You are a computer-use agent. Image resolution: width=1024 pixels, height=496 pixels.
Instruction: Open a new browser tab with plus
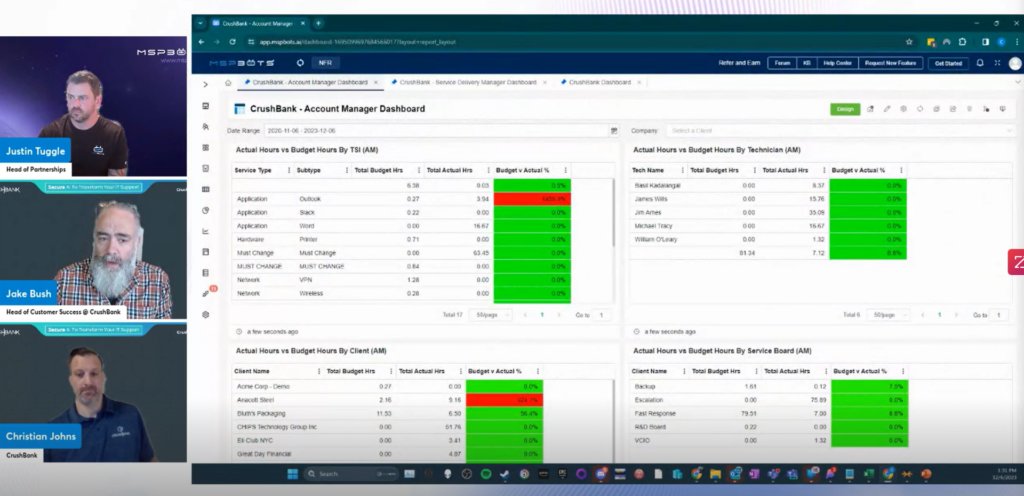click(318, 23)
